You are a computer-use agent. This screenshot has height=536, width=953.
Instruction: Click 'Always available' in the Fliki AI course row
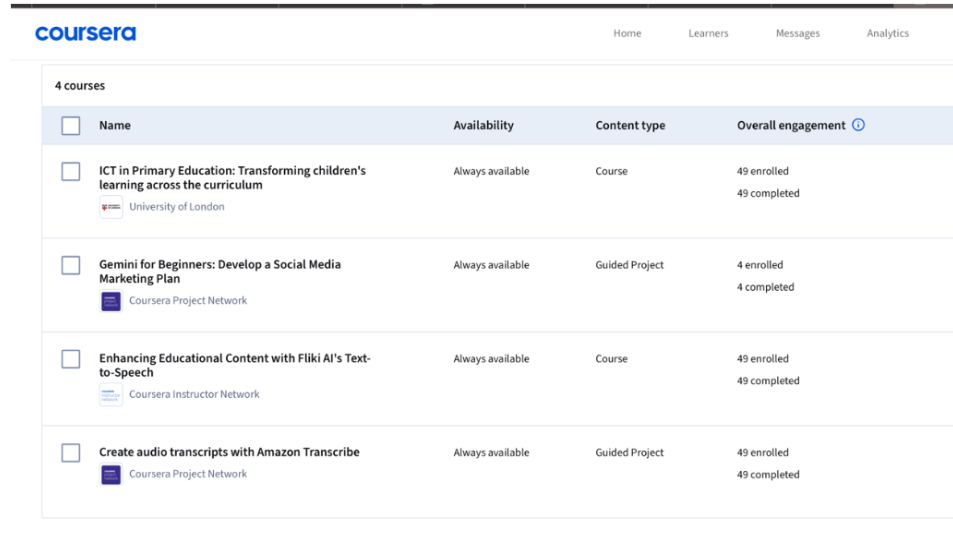tap(491, 359)
